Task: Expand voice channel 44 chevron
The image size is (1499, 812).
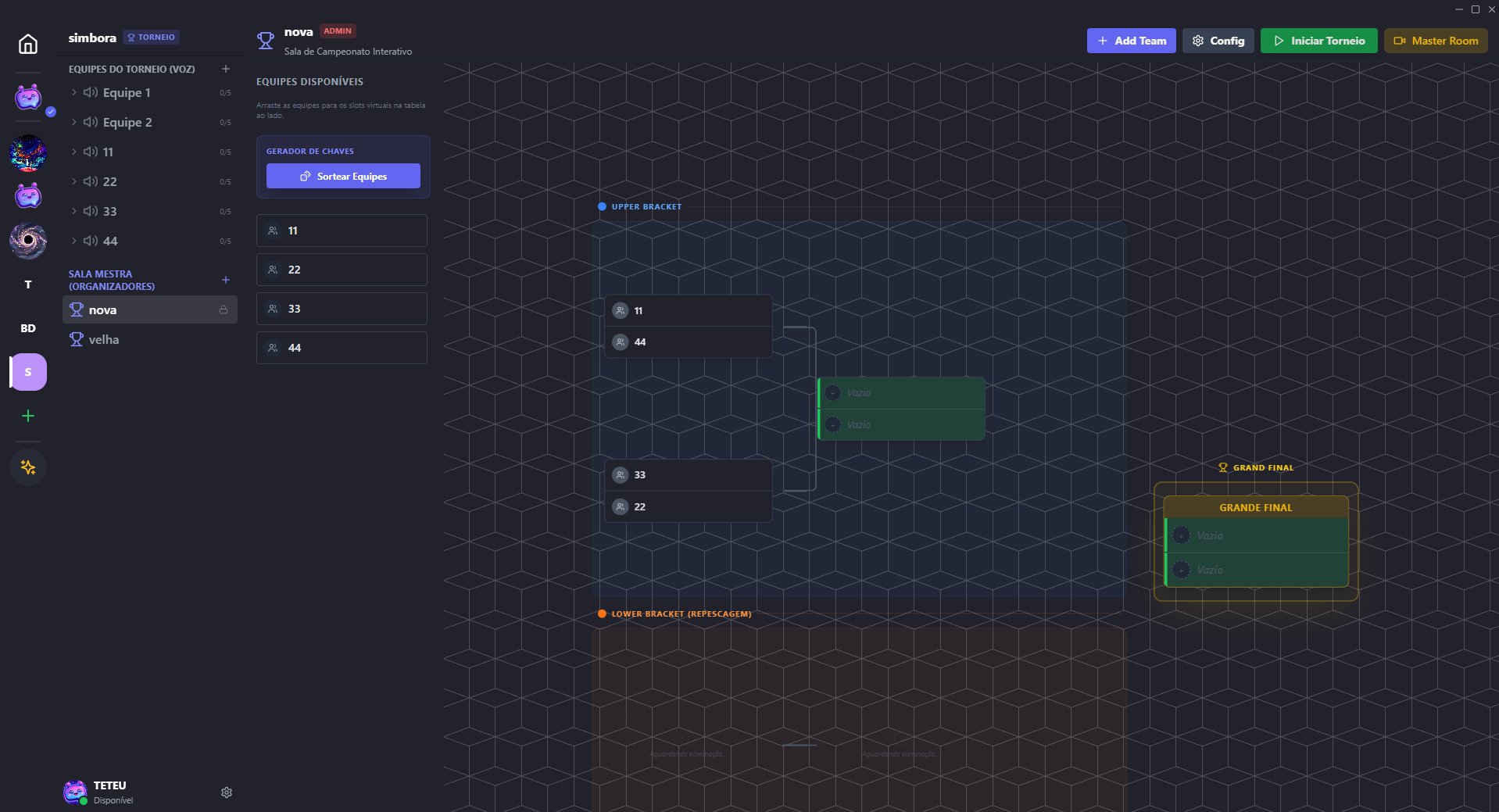Action: pos(74,241)
